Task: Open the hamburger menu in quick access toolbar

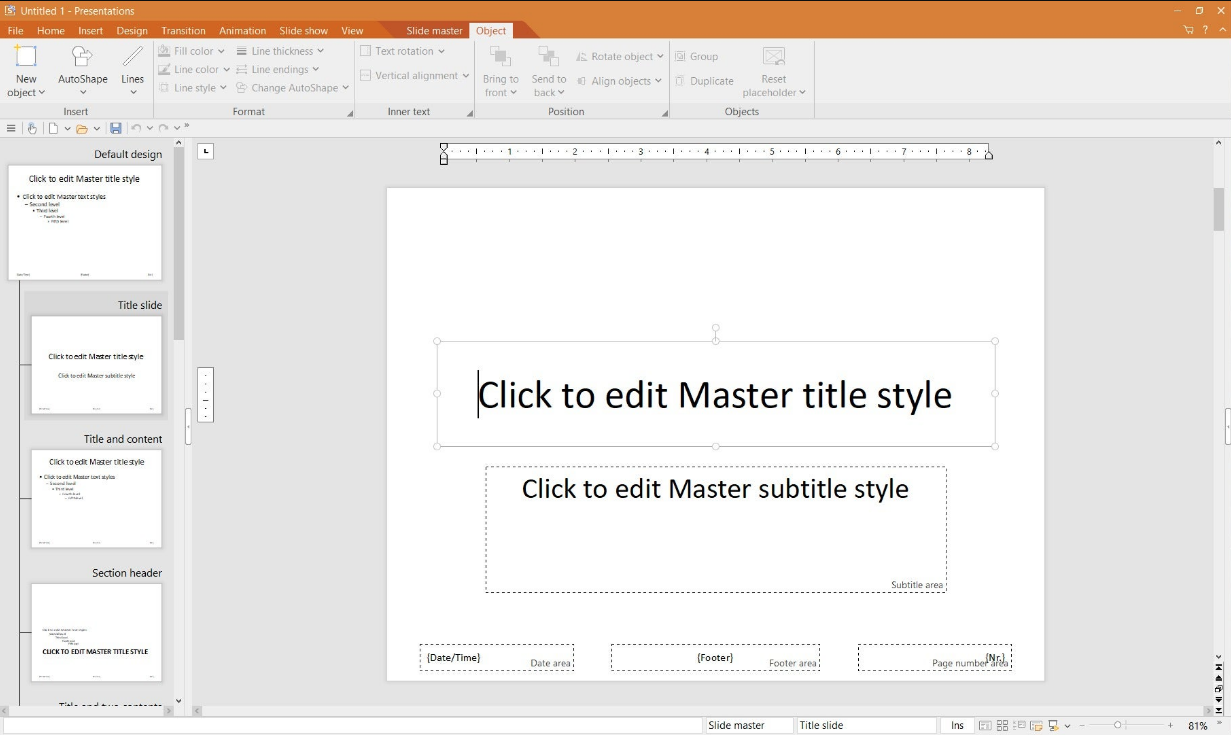Action: pyautogui.click(x=11, y=128)
